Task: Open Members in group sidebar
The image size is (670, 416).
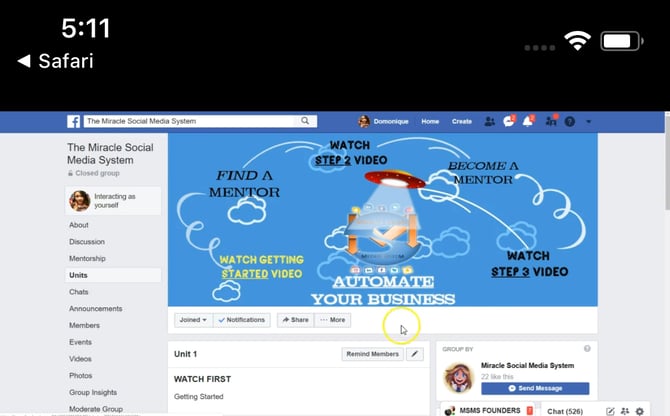Action: (x=84, y=325)
